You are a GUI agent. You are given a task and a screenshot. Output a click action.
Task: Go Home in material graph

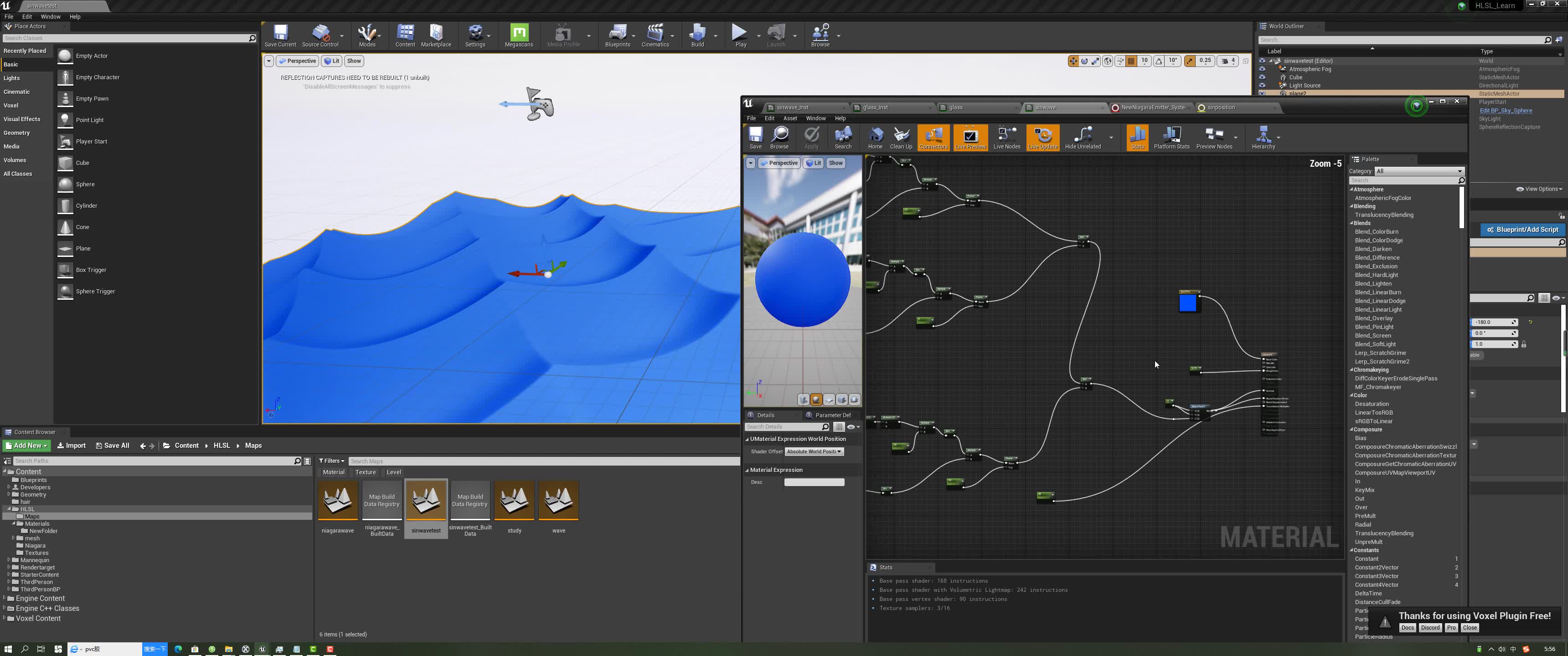875,138
